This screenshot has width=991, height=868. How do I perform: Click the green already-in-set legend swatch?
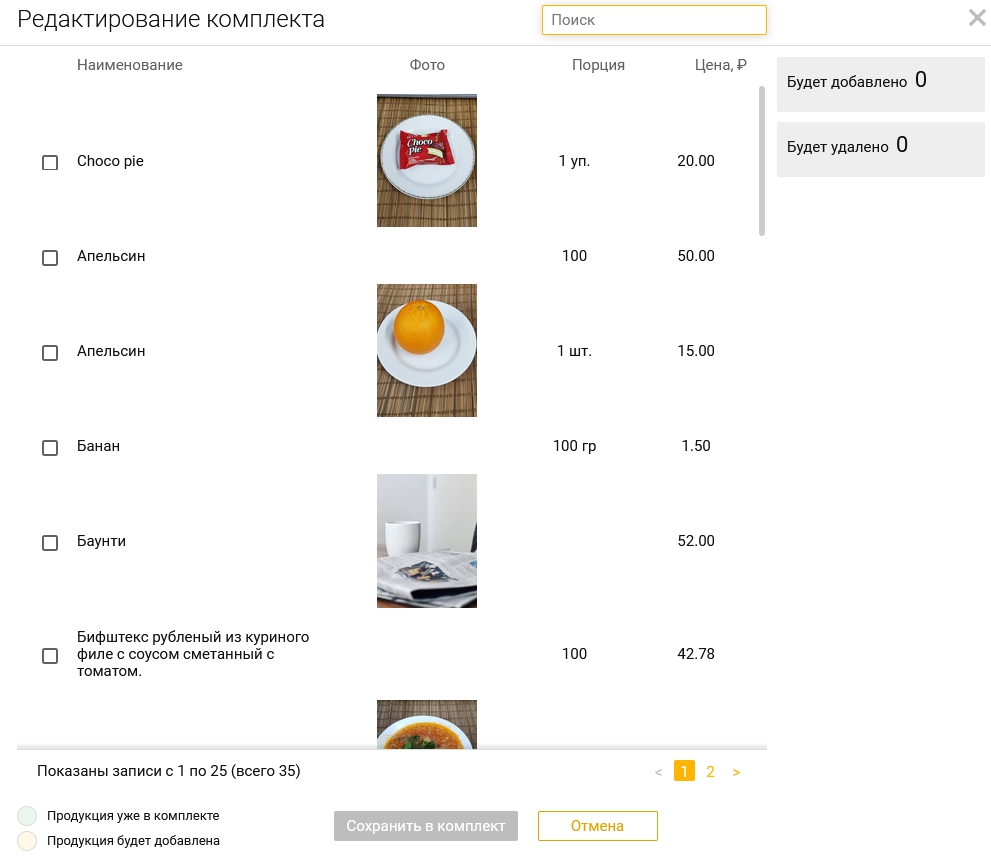click(x=27, y=816)
